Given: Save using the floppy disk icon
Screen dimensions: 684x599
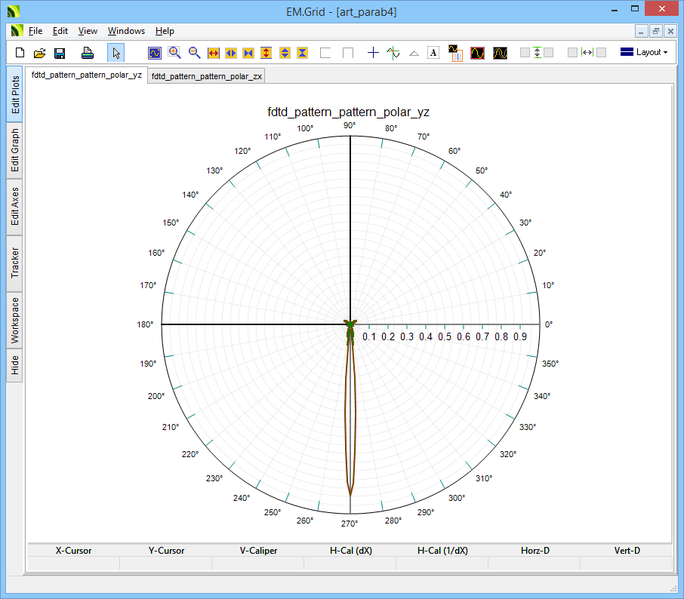Looking at the screenshot, I should pos(60,52).
